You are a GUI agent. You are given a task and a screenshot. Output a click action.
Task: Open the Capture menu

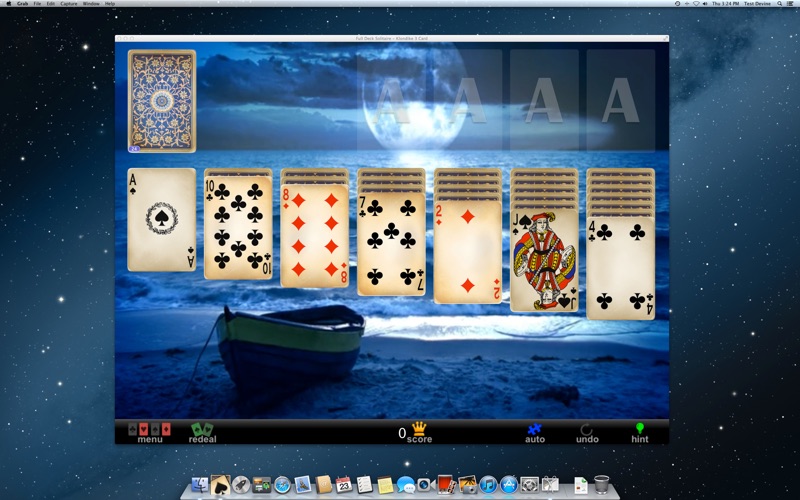click(x=68, y=4)
